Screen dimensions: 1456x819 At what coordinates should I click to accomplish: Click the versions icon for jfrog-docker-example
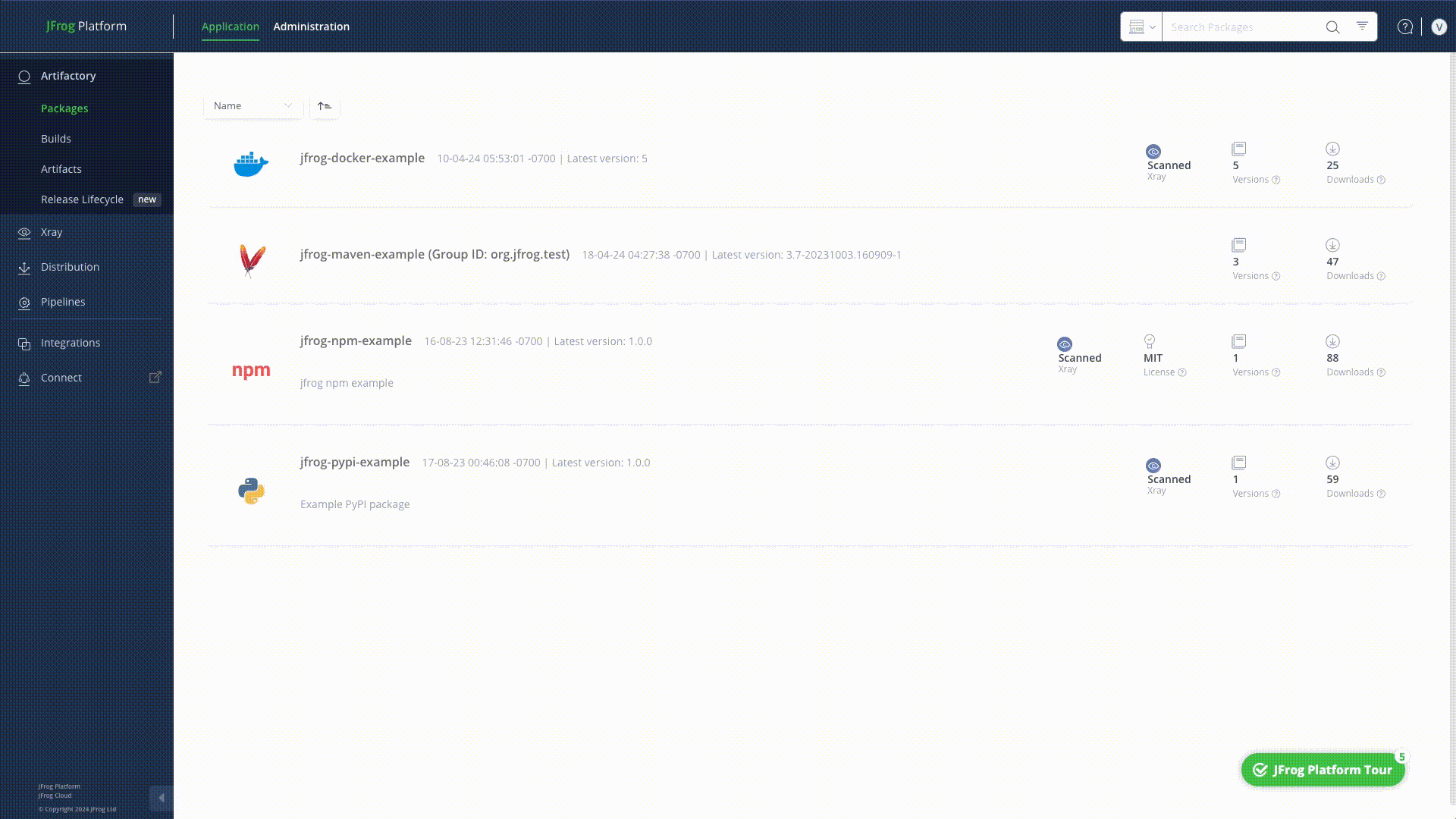(x=1239, y=149)
